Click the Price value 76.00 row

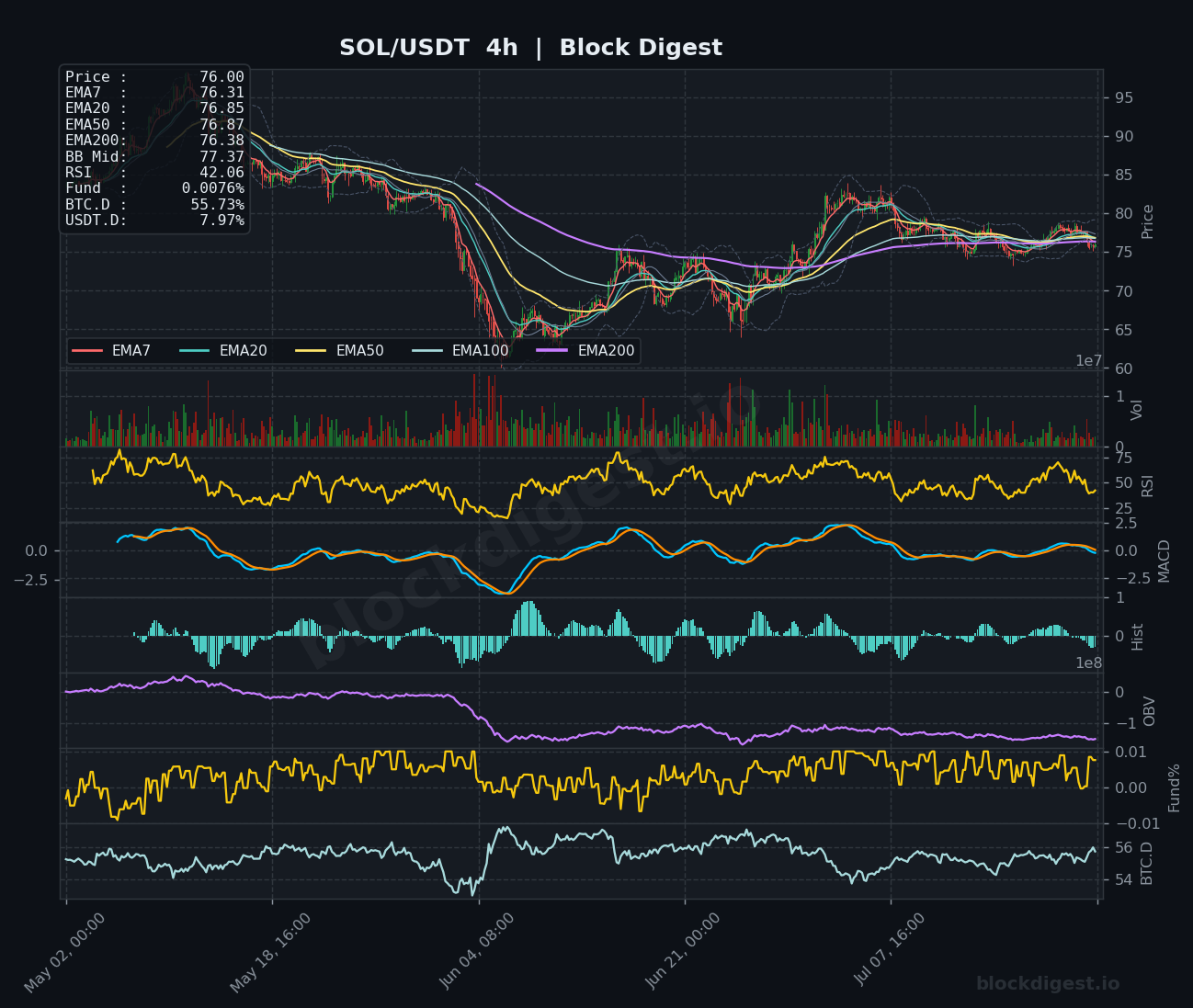(x=154, y=77)
